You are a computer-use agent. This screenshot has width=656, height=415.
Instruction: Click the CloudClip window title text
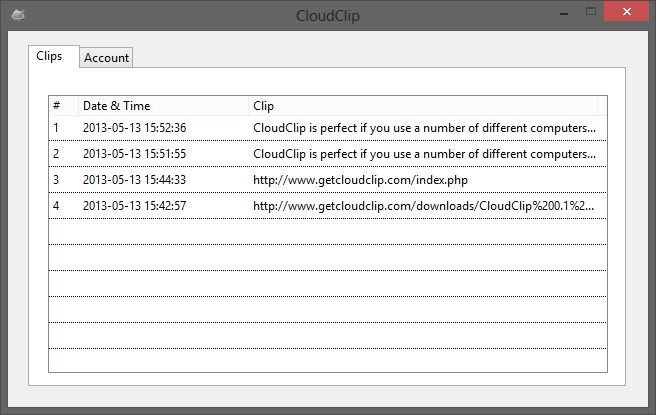coord(328,16)
